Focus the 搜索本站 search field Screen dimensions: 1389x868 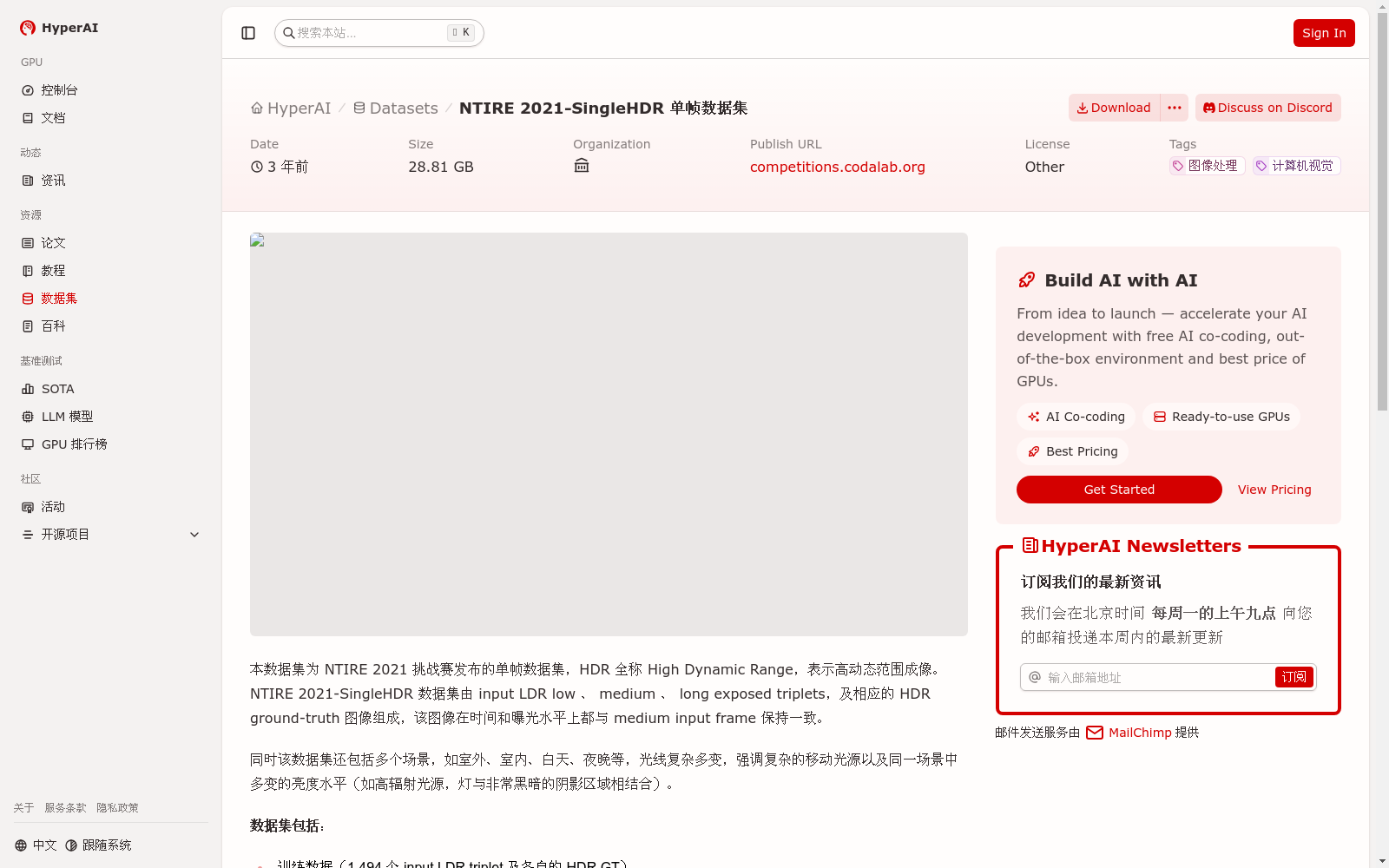tap(379, 33)
